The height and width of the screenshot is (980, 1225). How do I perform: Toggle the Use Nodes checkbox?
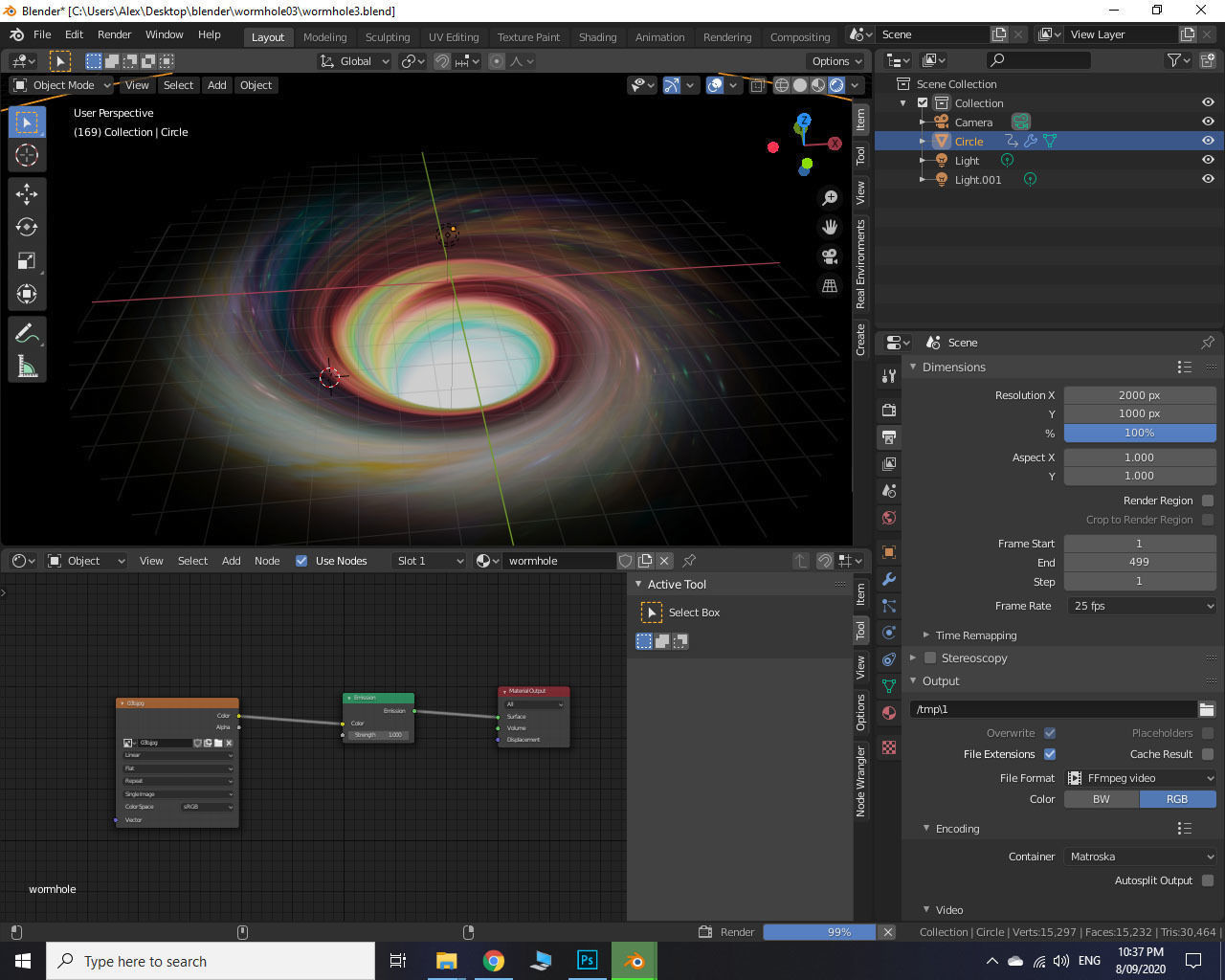coord(301,561)
